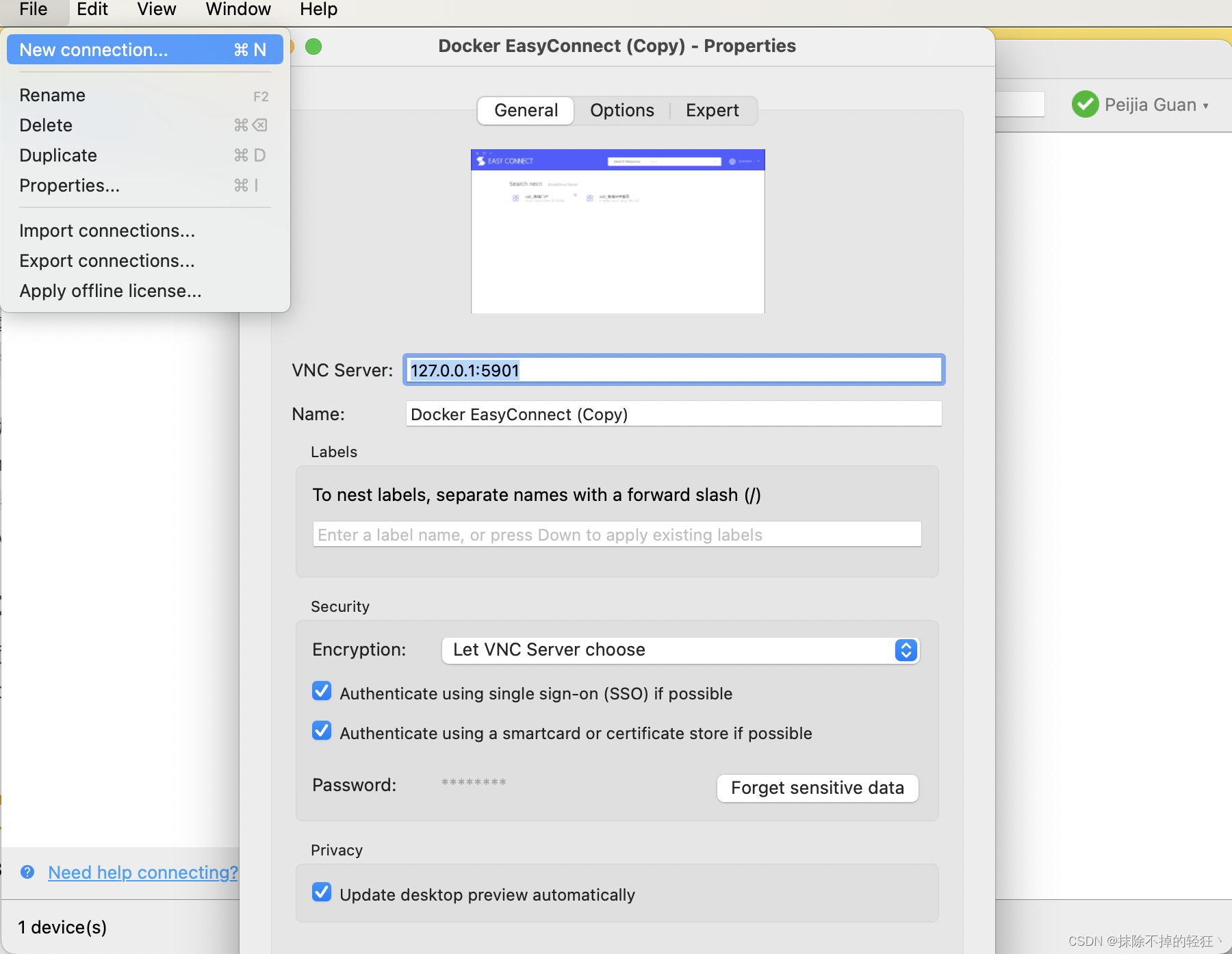Open the Encryption dropdown
1232x954 pixels.
click(681, 649)
